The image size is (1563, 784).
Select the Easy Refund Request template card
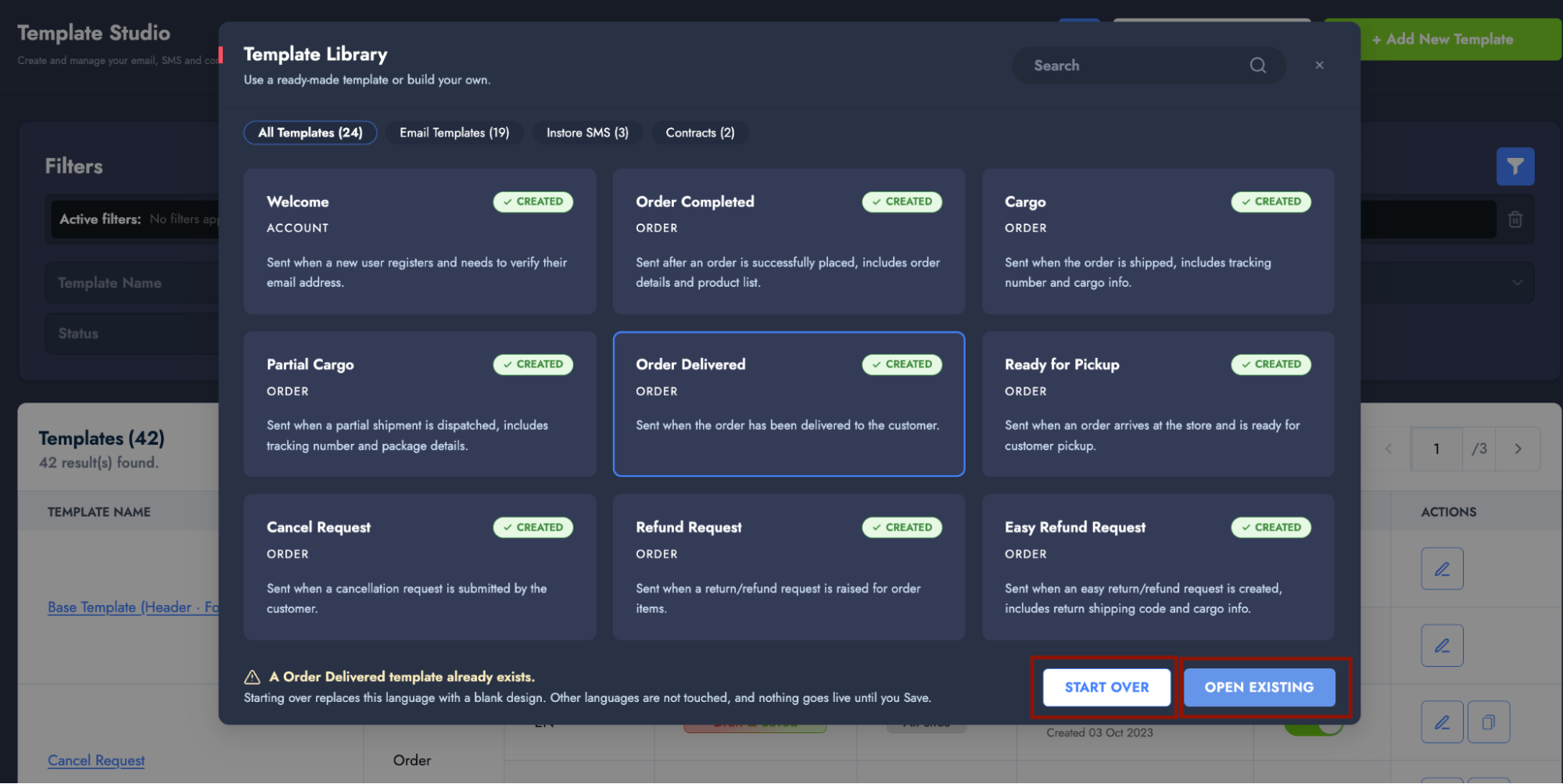1158,567
